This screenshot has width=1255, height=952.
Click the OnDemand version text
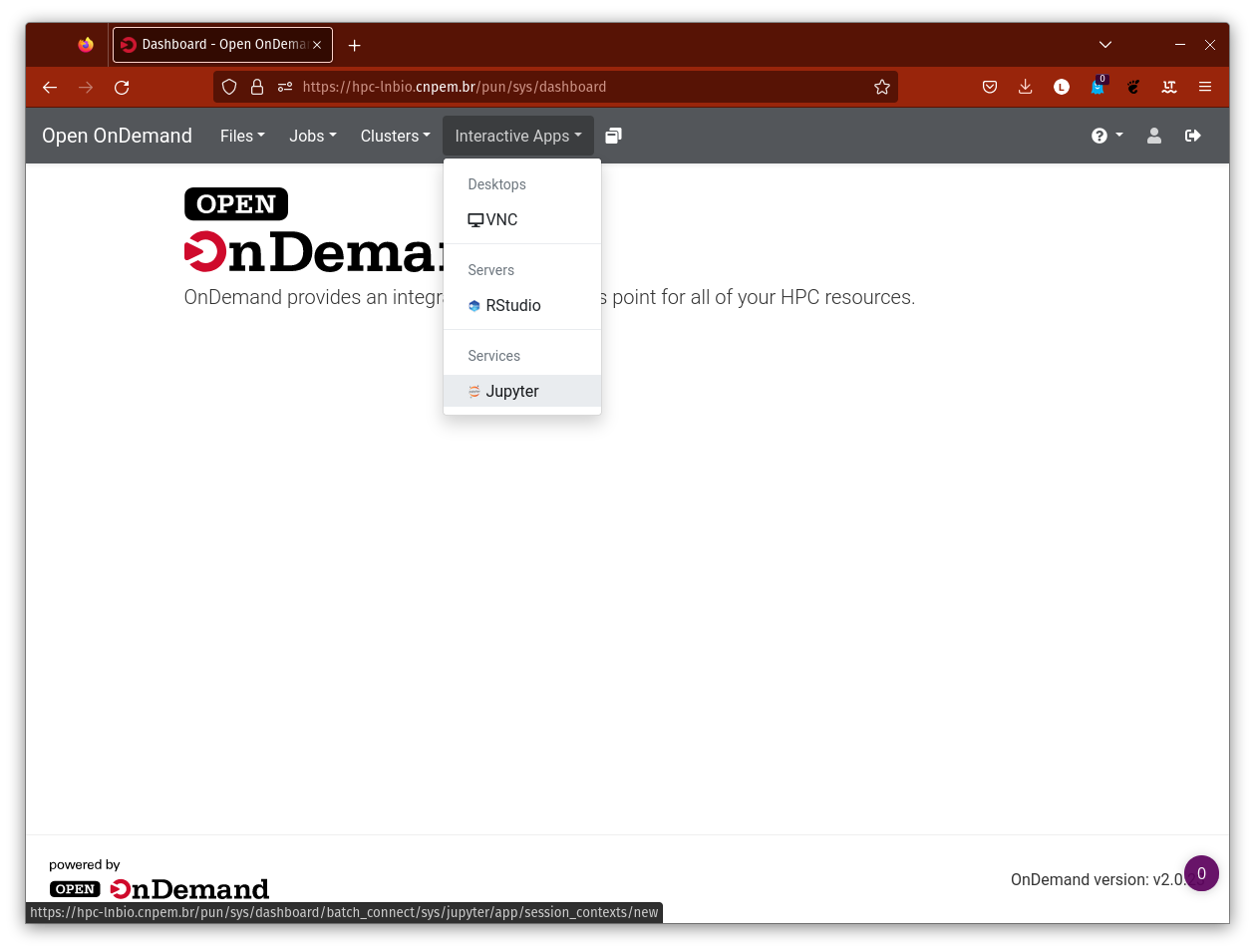(1097, 879)
